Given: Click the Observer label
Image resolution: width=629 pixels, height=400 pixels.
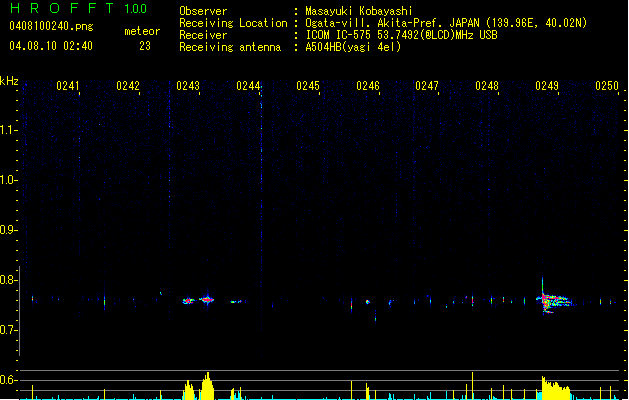Looking at the screenshot, I should pos(203,11).
